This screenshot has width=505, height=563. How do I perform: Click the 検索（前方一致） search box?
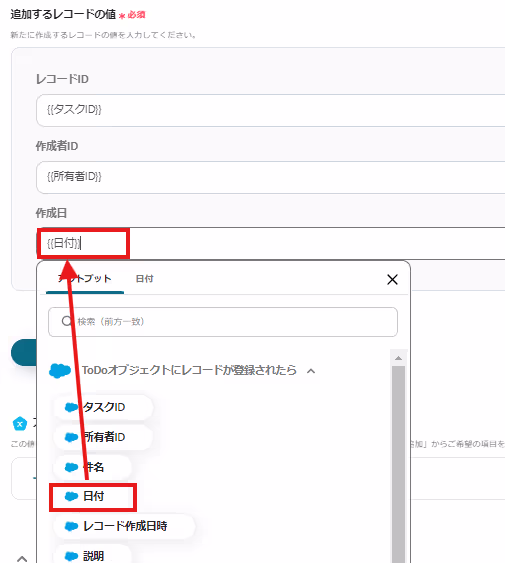click(223, 322)
